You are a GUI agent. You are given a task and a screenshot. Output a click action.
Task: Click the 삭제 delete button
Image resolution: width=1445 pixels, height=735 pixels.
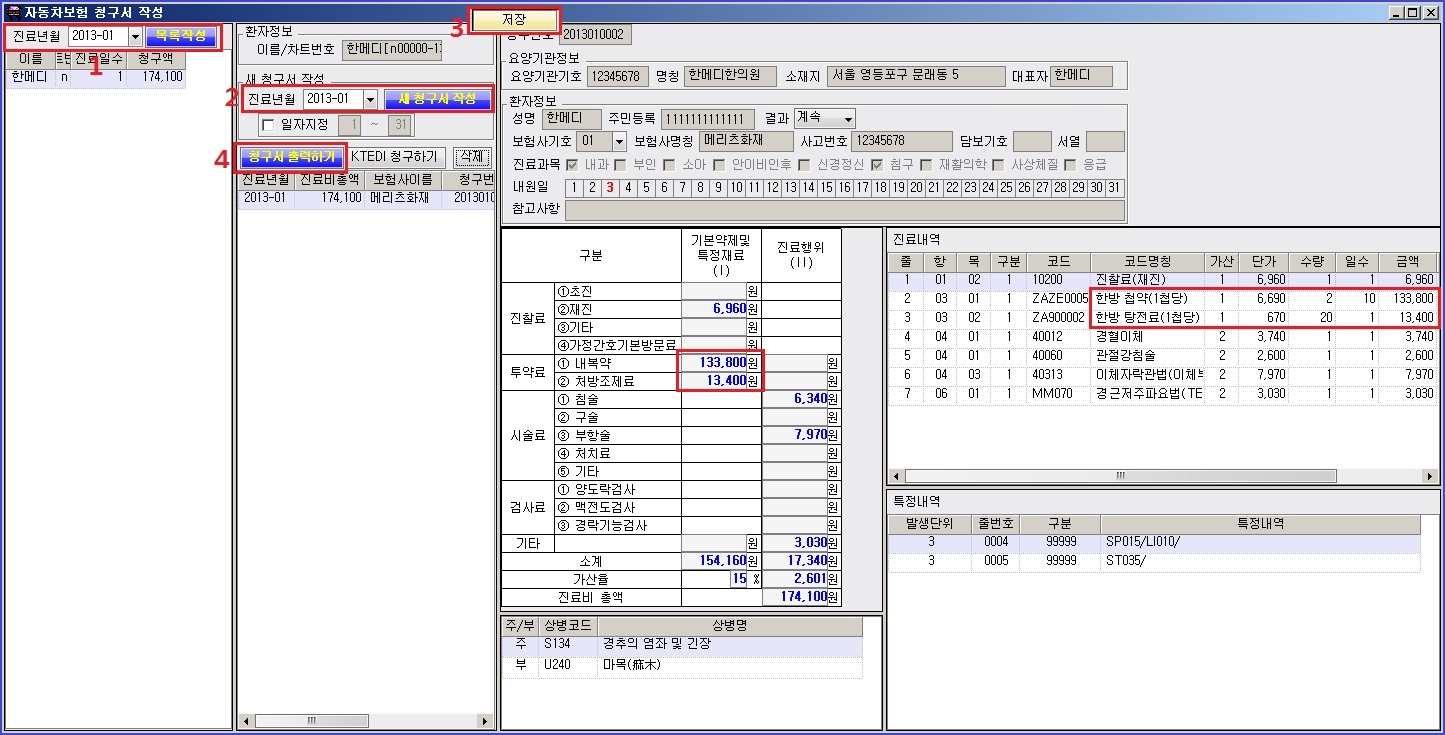[472, 157]
